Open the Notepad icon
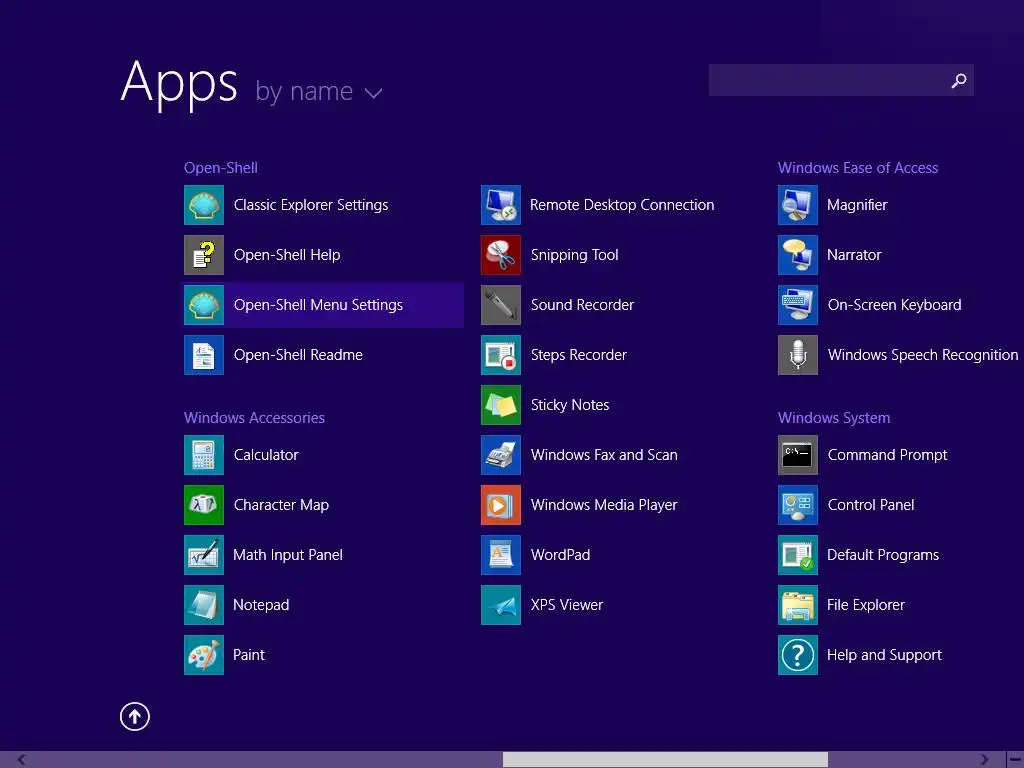 coord(204,605)
